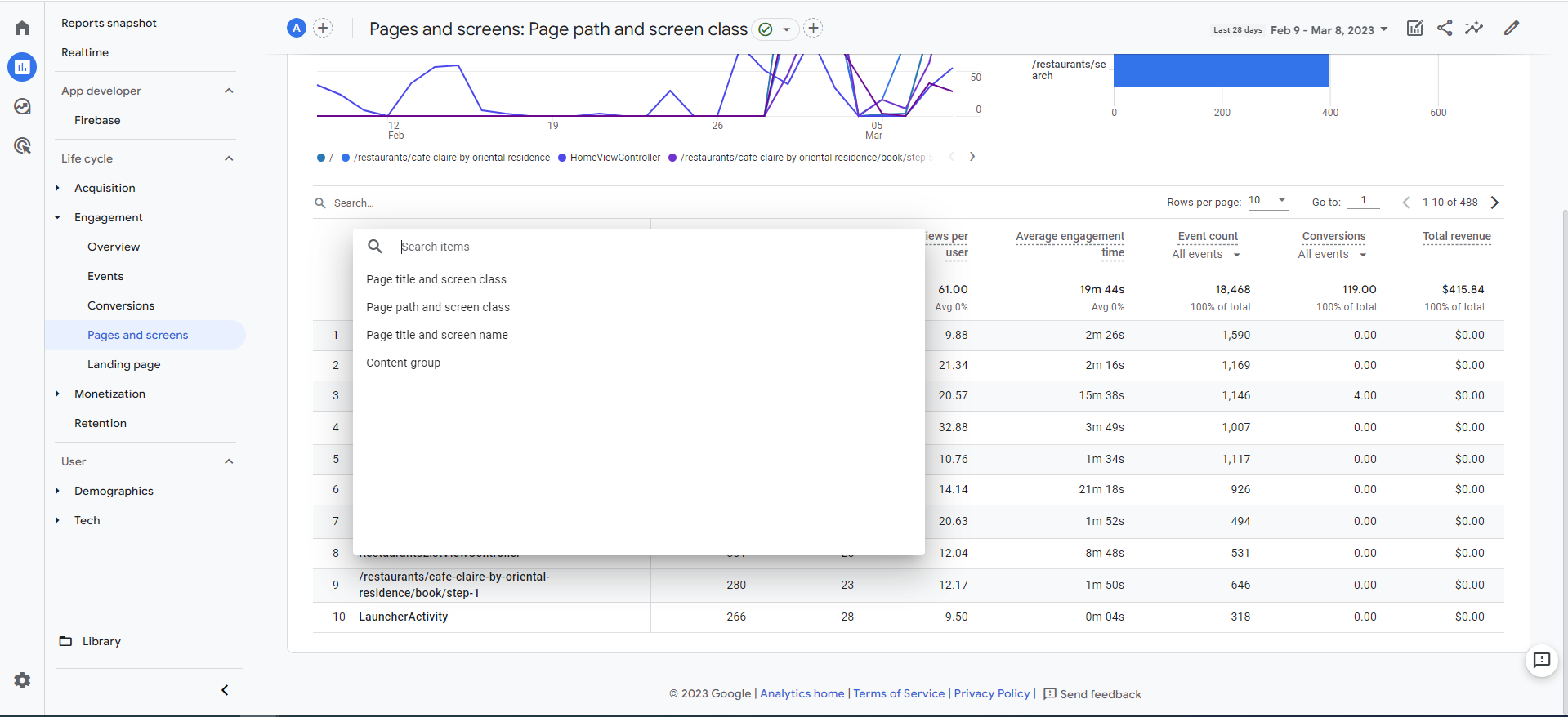Toggle the HomeViewController chart legend series
The image size is (1568, 717).
(x=614, y=158)
